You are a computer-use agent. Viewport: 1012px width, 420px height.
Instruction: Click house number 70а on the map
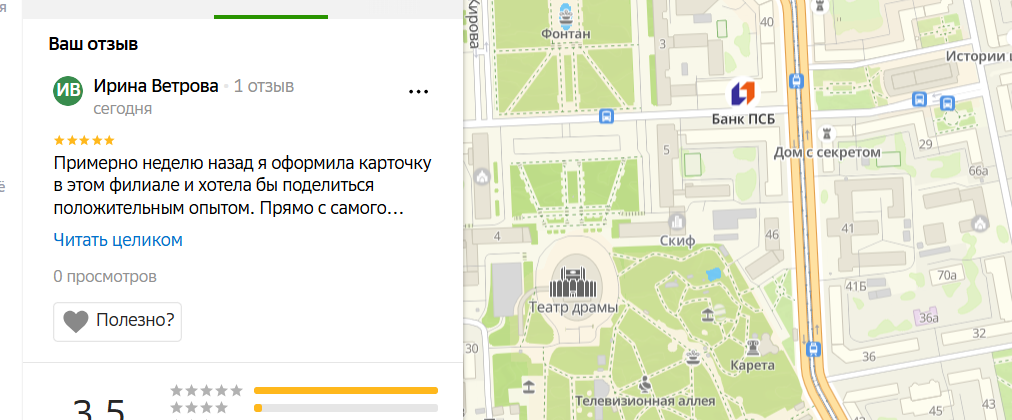click(947, 275)
